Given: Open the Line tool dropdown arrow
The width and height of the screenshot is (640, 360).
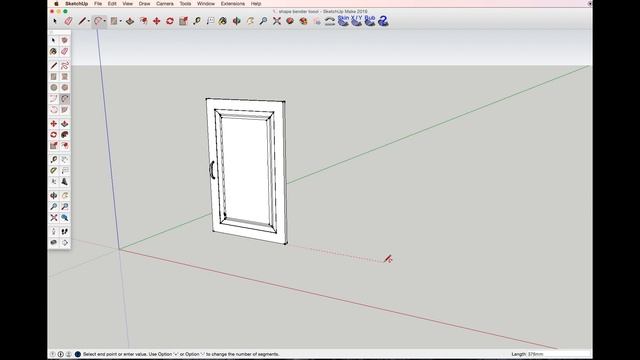Looking at the screenshot, I should click(89, 21).
